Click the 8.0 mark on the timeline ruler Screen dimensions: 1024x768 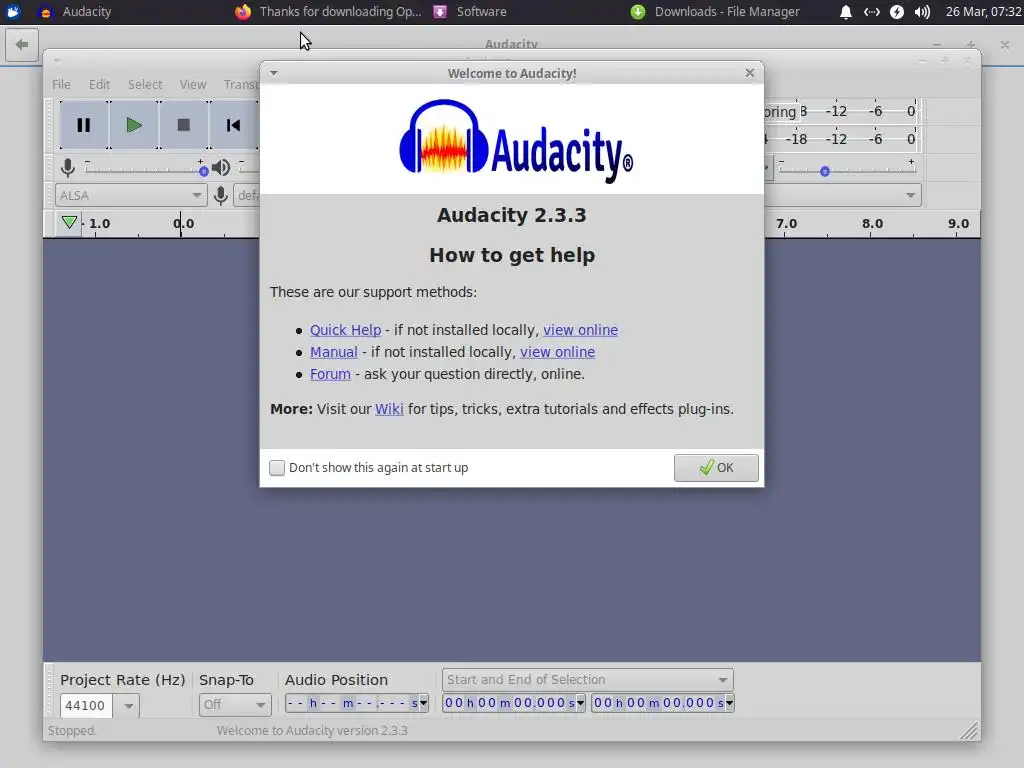[x=872, y=223]
